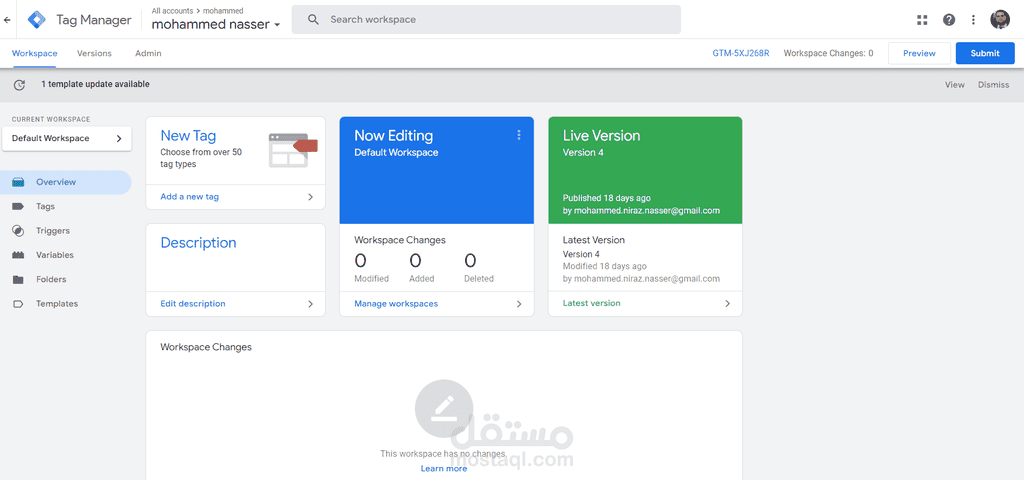
Task: Click the Now Editing card heading
Action: click(x=393, y=136)
